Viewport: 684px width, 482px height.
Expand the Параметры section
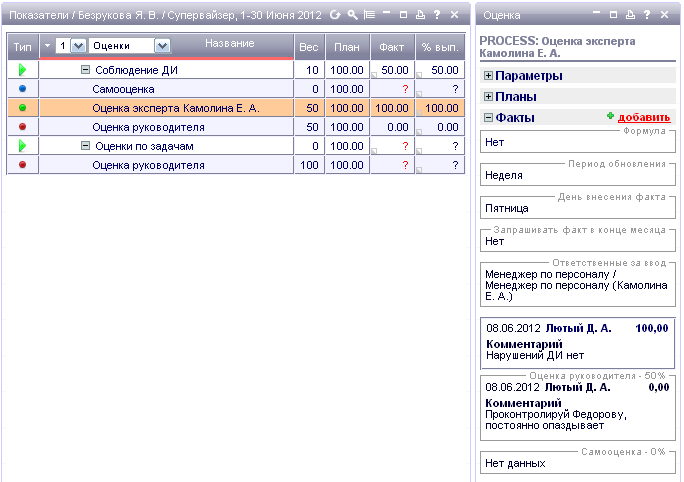(488, 75)
